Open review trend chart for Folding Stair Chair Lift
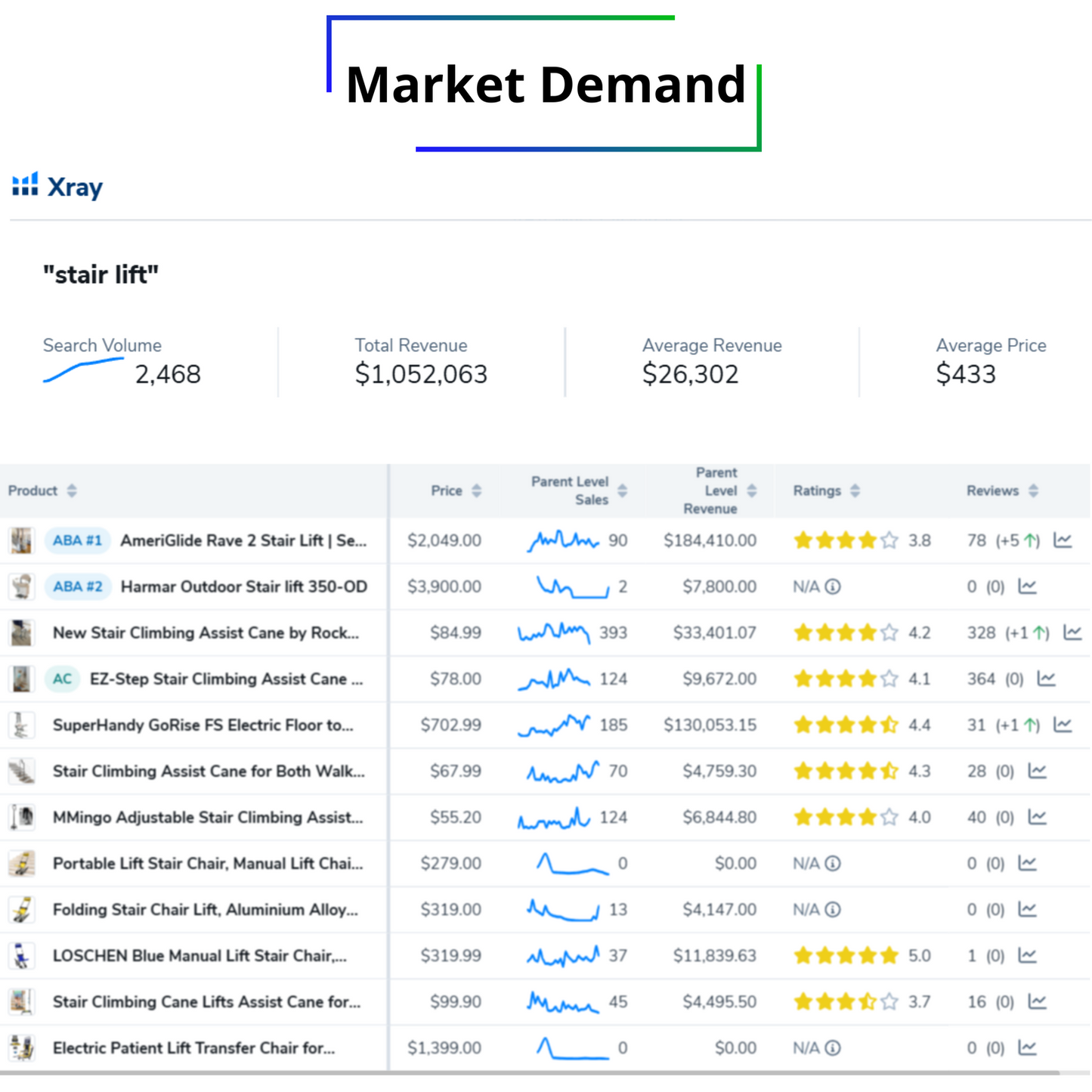 (x=1027, y=909)
